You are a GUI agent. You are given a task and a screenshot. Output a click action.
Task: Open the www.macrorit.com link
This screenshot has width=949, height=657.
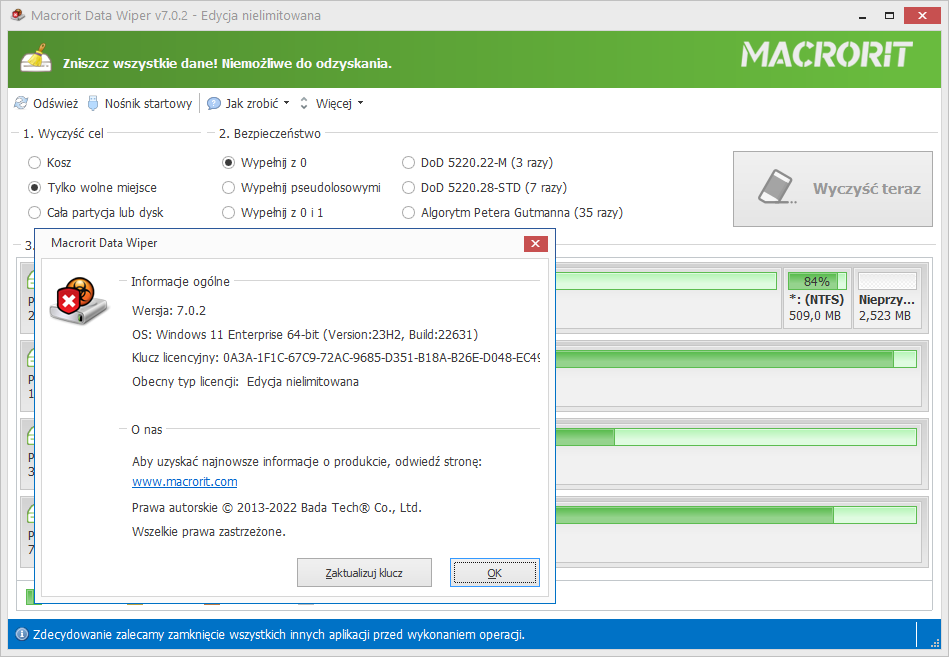click(x=185, y=482)
